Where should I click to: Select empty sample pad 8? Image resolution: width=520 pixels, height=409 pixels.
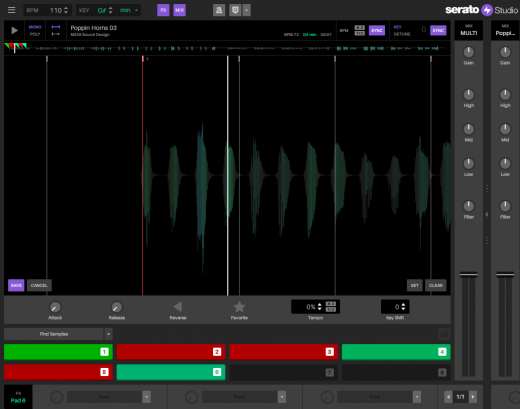click(396, 372)
